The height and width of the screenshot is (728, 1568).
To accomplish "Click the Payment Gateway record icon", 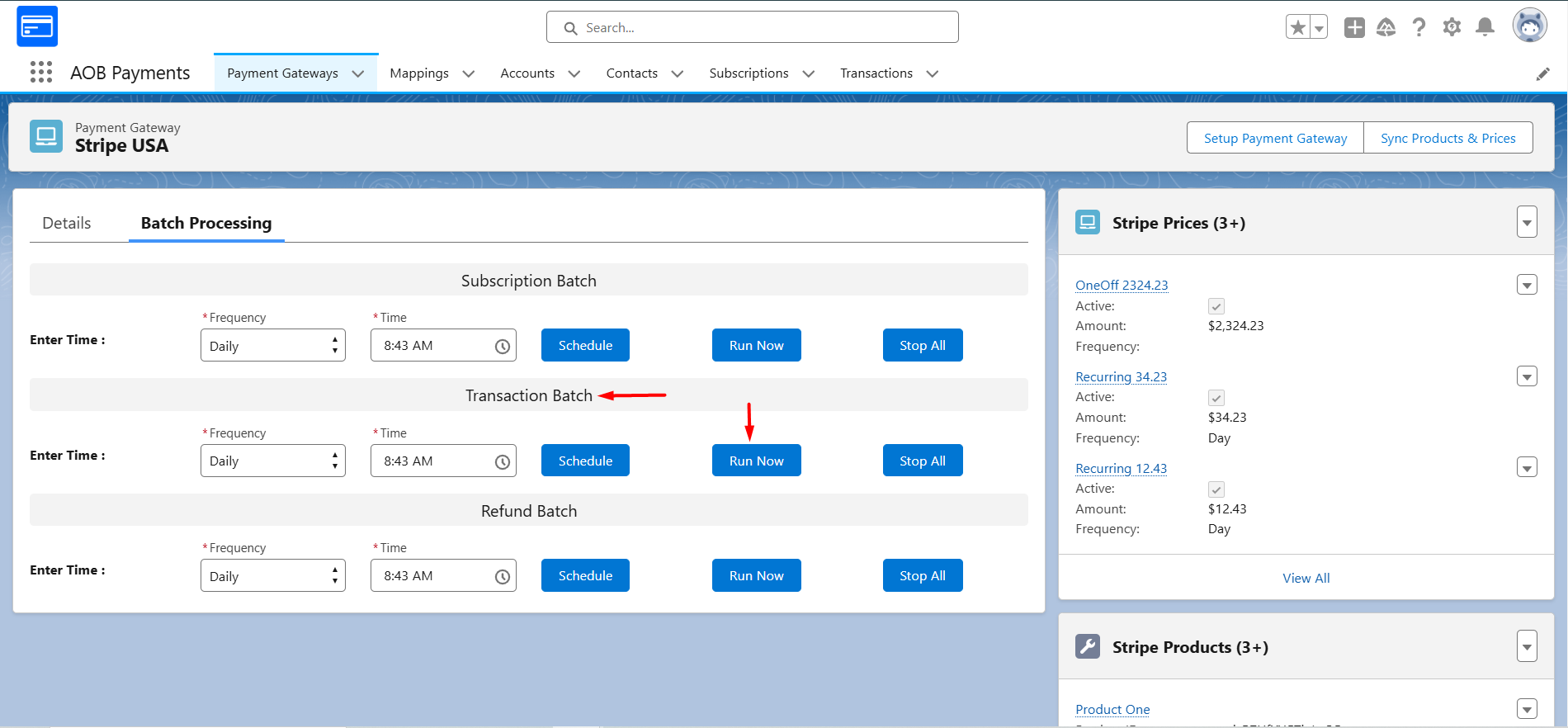I will coord(46,136).
